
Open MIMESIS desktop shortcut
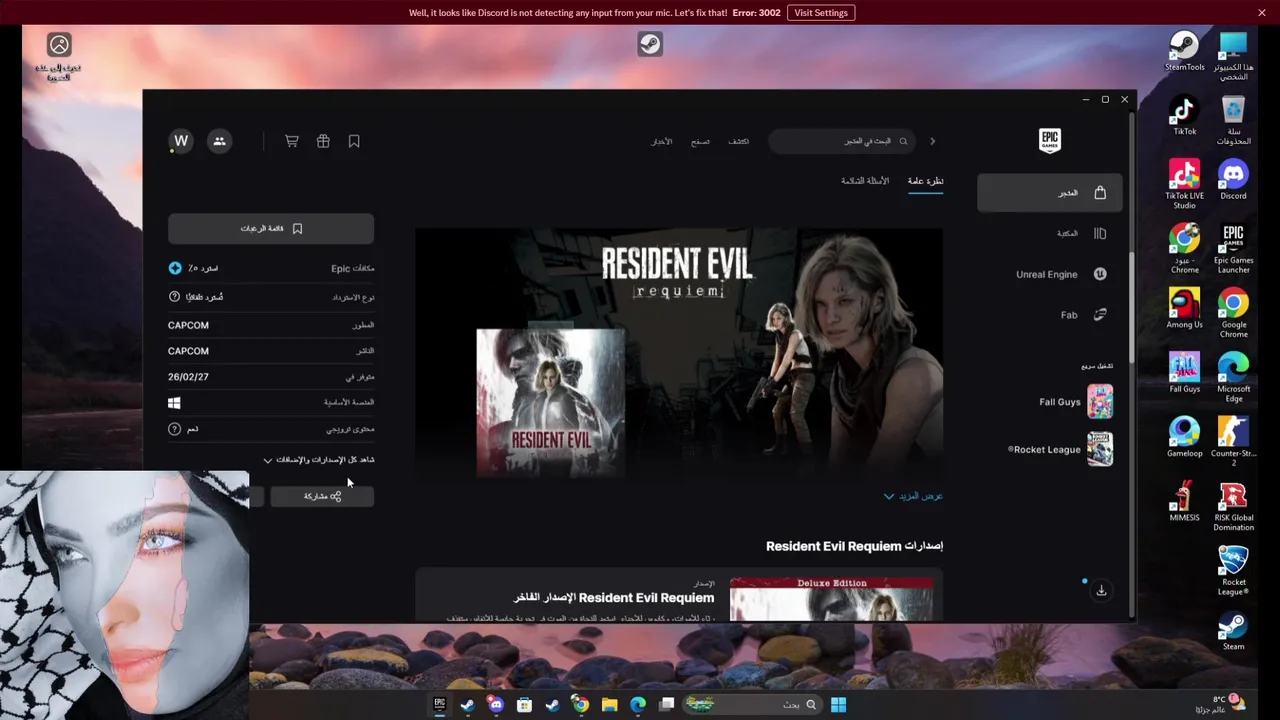tap(1185, 502)
